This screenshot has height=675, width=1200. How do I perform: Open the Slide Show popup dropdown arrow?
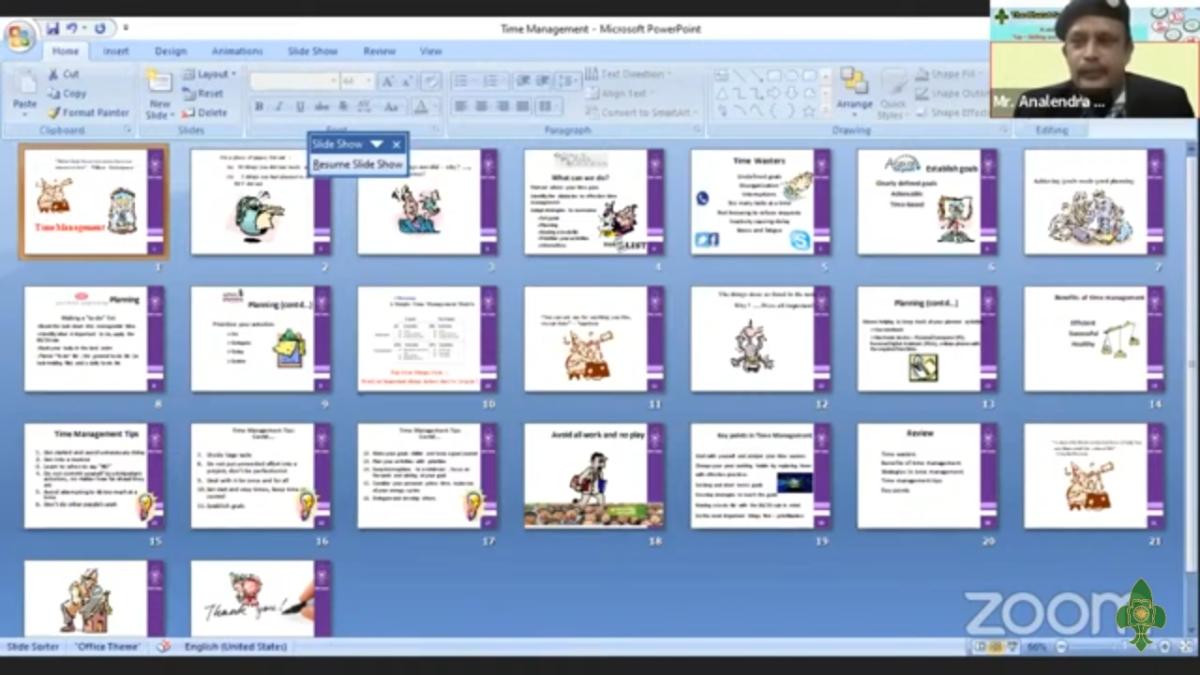click(377, 144)
